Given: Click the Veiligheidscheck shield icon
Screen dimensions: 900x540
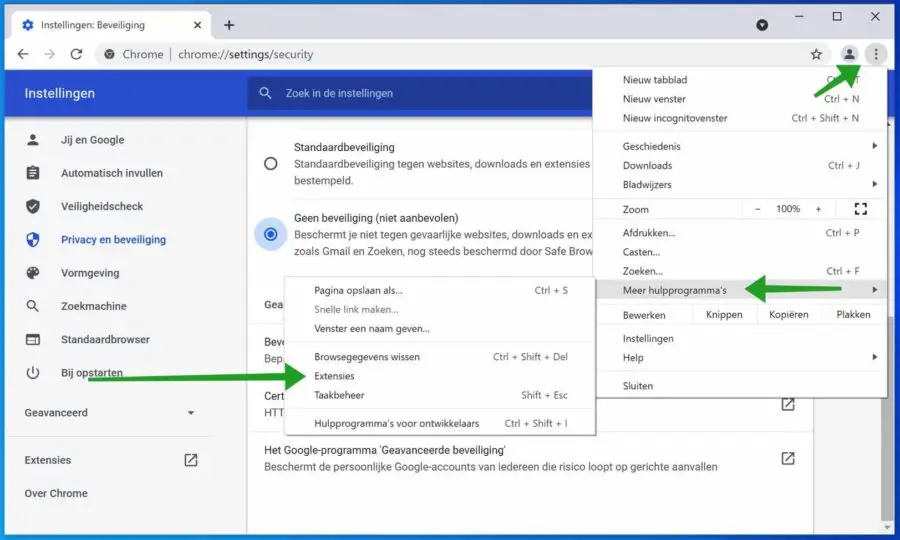Looking at the screenshot, I should (33, 206).
